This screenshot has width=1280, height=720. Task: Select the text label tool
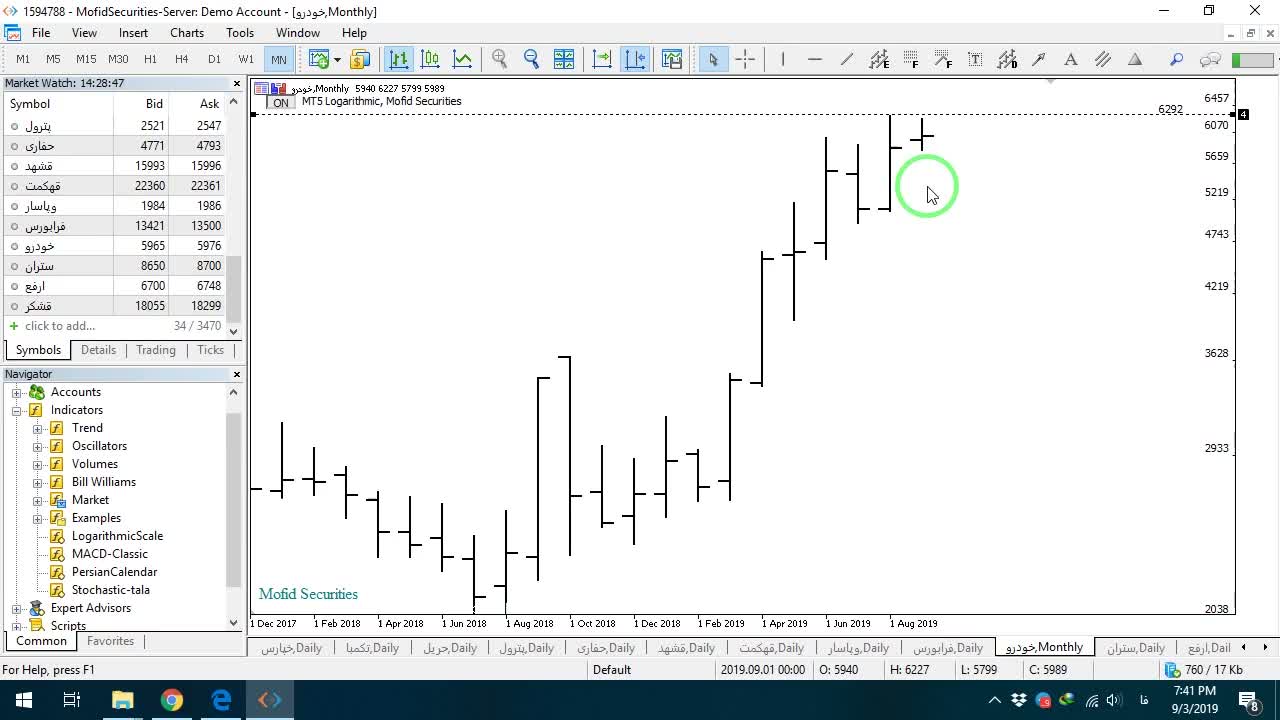975,59
